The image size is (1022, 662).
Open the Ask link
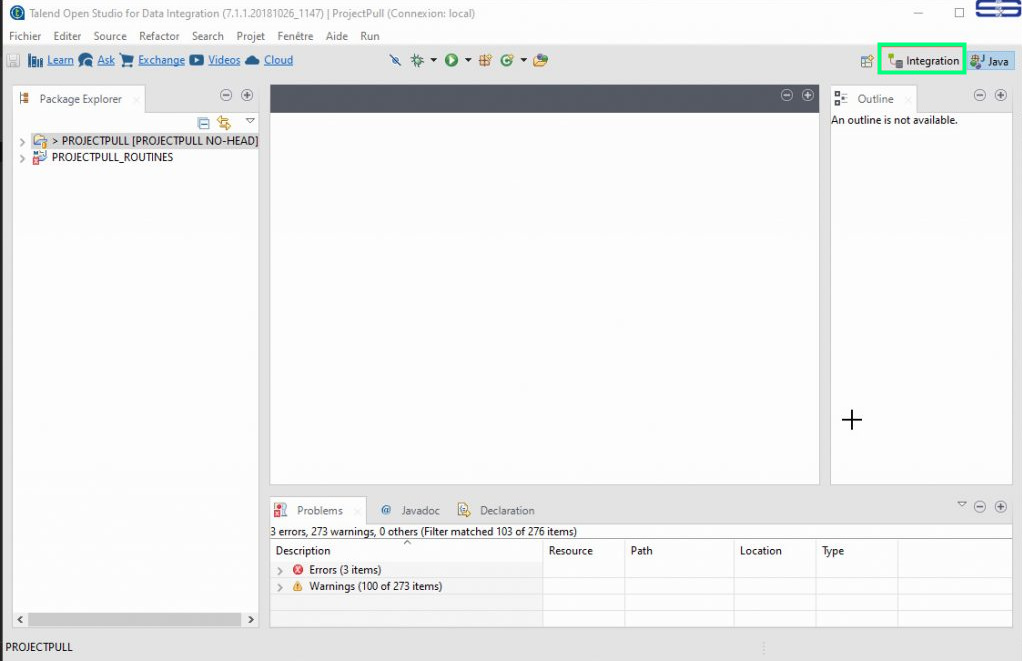click(106, 61)
